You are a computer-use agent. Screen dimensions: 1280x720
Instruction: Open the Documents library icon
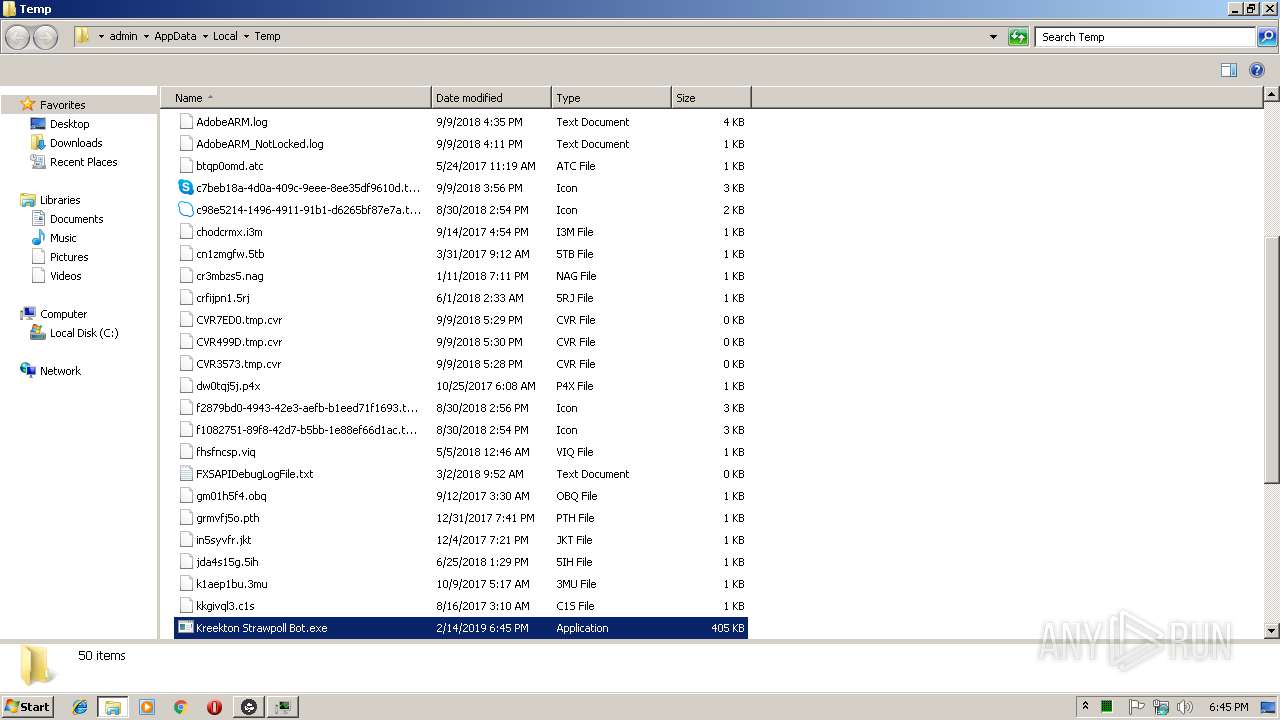click(x=38, y=219)
